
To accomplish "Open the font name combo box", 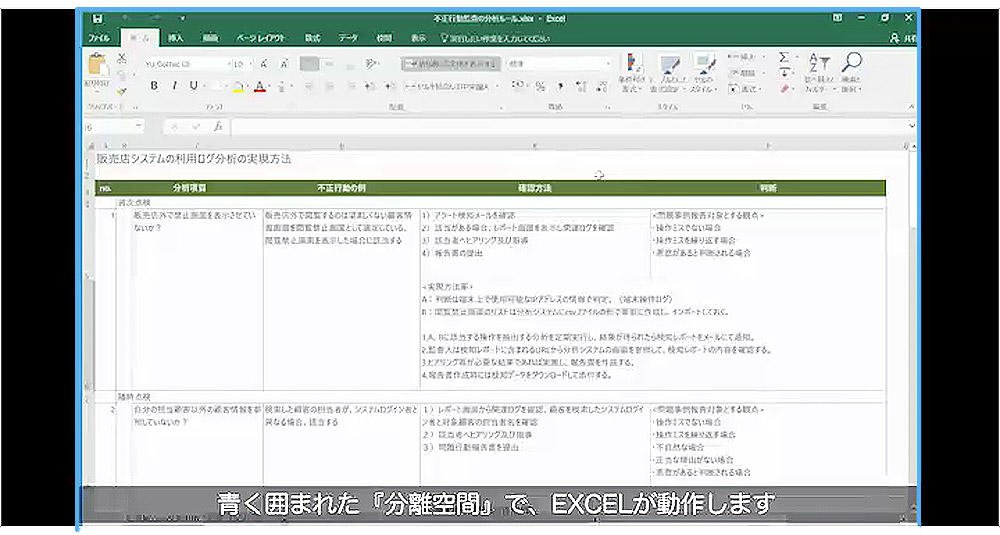I will pos(187,64).
